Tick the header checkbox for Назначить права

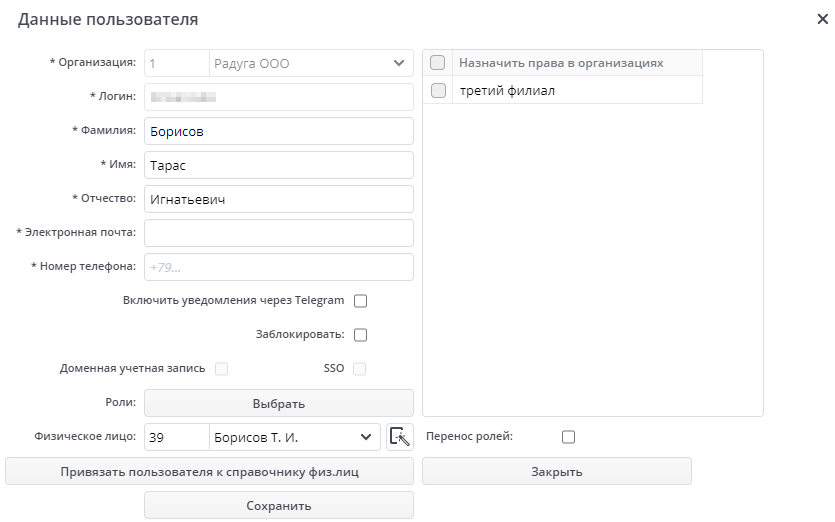coord(437,63)
